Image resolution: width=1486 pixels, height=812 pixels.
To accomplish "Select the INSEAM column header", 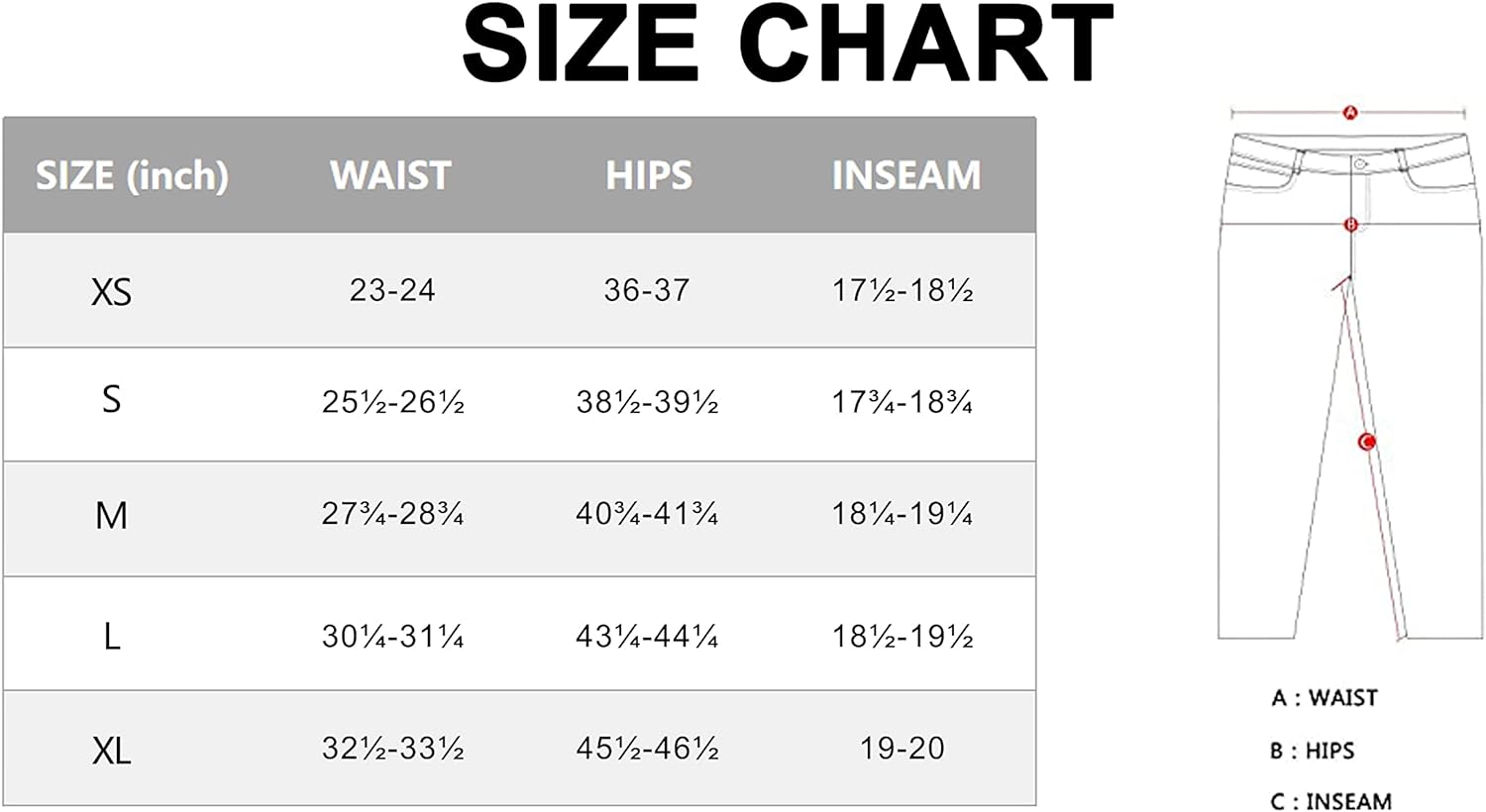I will [x=906, y=175].
